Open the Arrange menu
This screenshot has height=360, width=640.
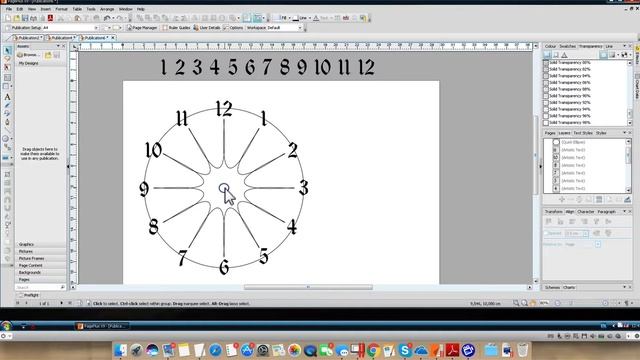point(107,9)
